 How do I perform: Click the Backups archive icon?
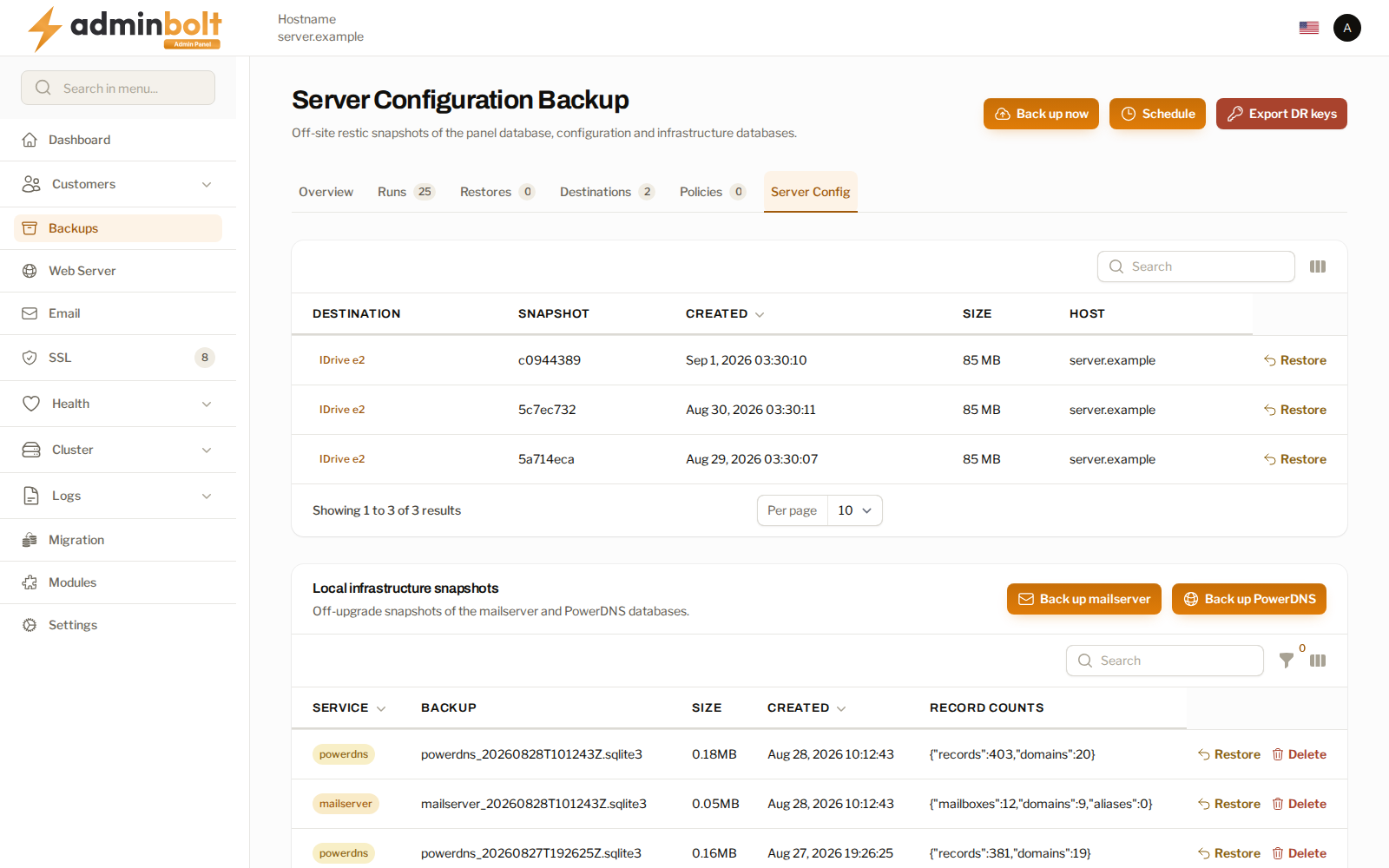tap(30, 228)
